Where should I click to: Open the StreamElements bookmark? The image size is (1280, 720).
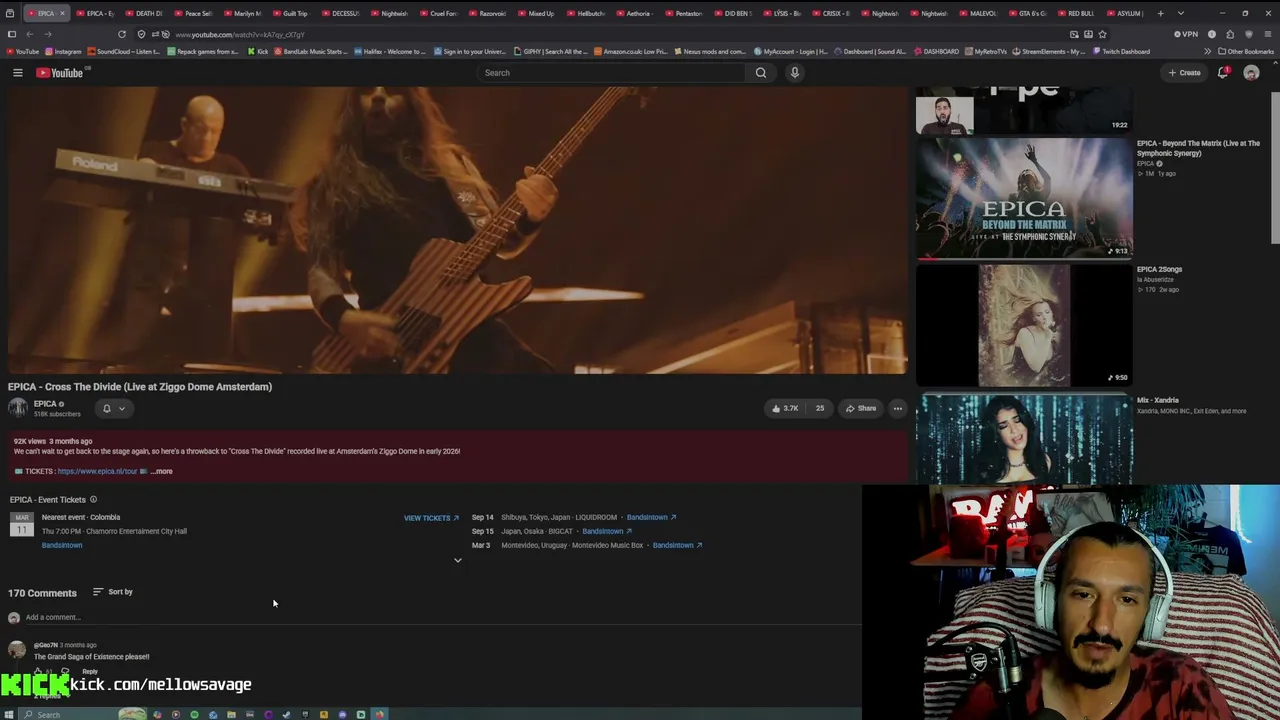coord(1050,51)
